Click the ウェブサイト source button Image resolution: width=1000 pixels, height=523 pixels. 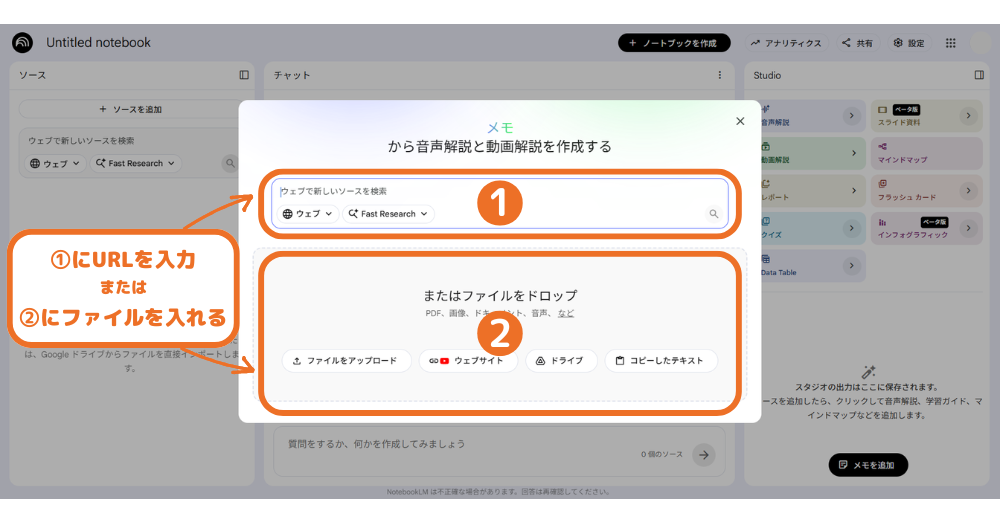[x=467, y=360]
